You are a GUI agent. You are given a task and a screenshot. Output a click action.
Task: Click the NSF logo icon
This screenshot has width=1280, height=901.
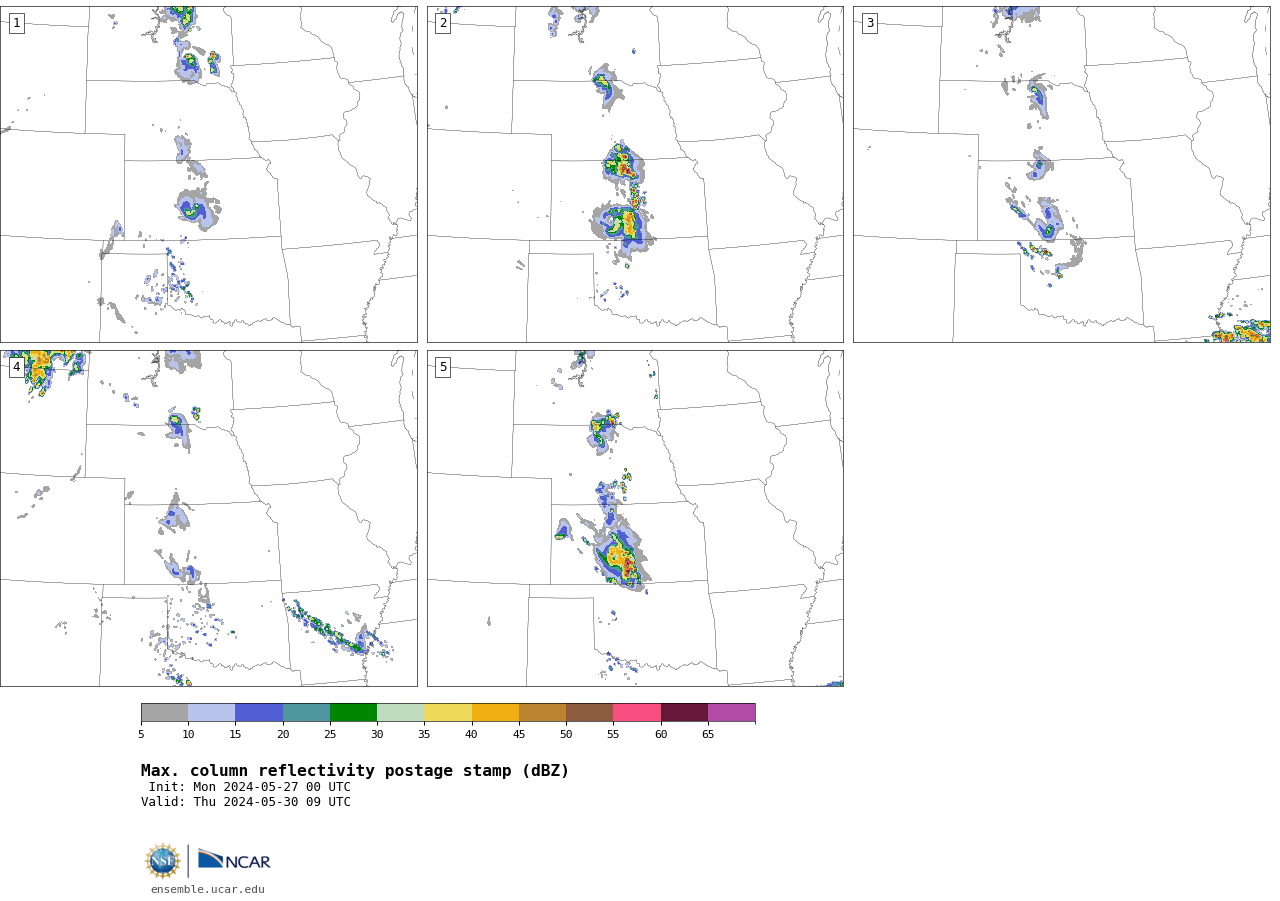click(x=163, y=861)
